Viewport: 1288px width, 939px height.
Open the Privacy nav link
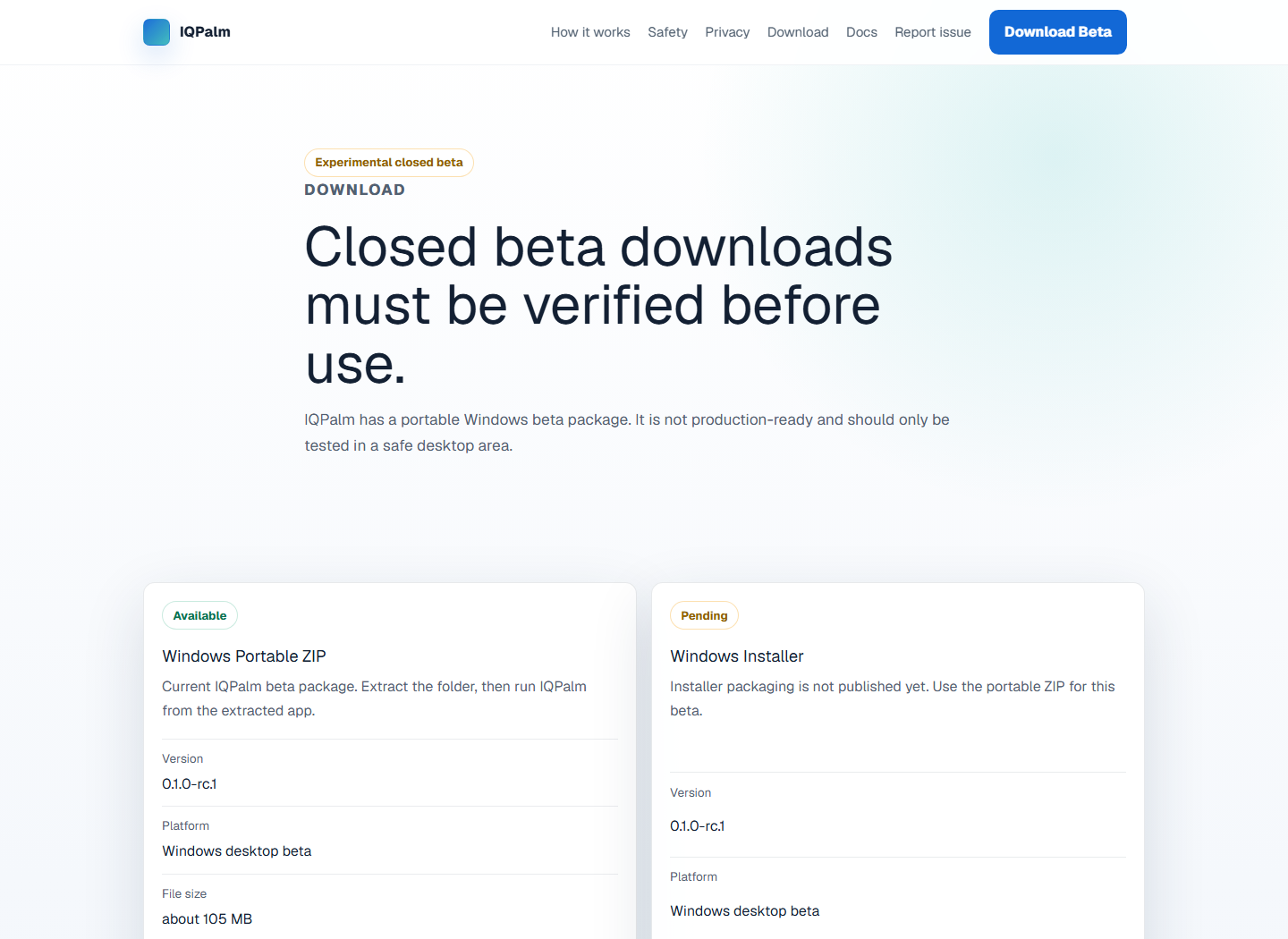coord(727,32)
